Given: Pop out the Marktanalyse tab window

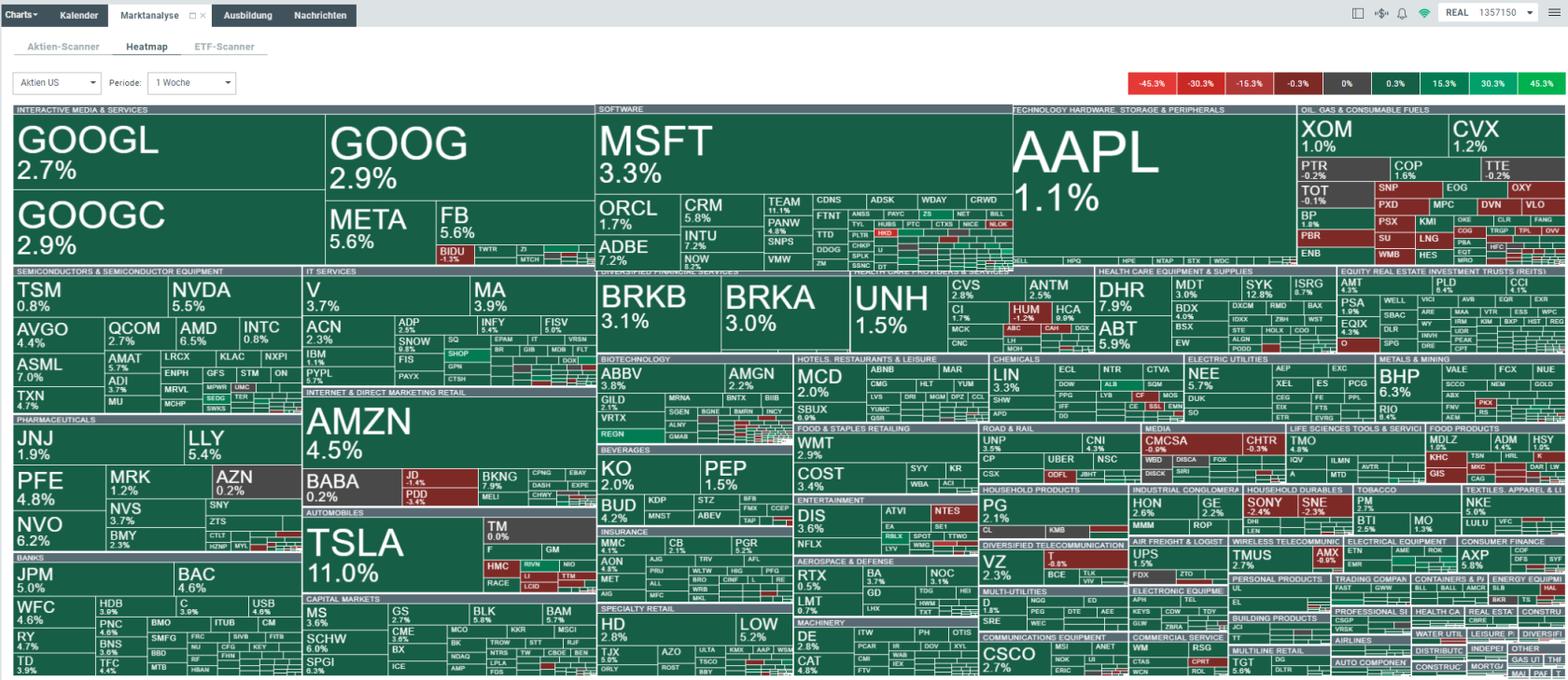Looking at the screenshot, I should tap(192, 16).
